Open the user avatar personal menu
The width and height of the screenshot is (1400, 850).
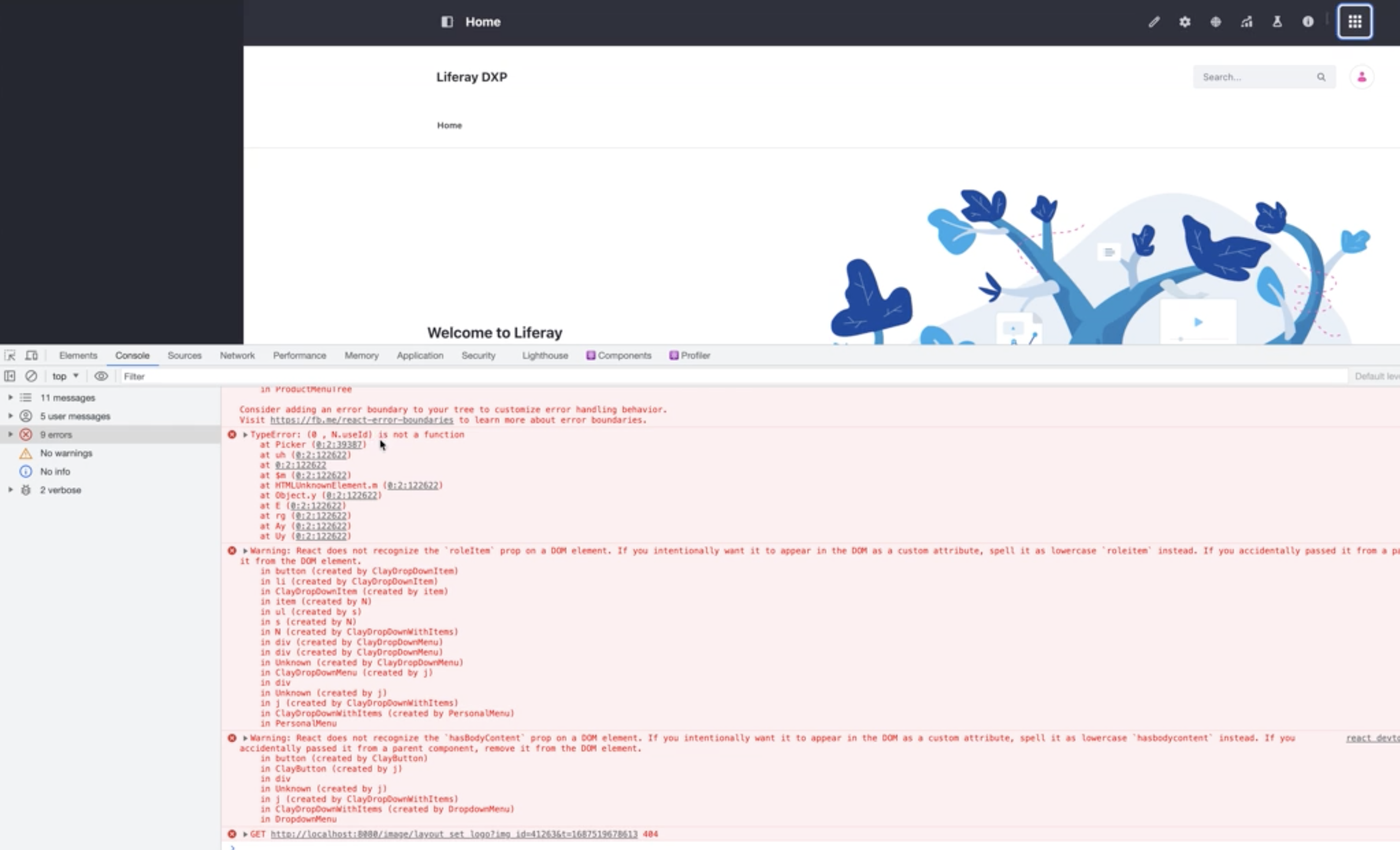click(1361, 77)
